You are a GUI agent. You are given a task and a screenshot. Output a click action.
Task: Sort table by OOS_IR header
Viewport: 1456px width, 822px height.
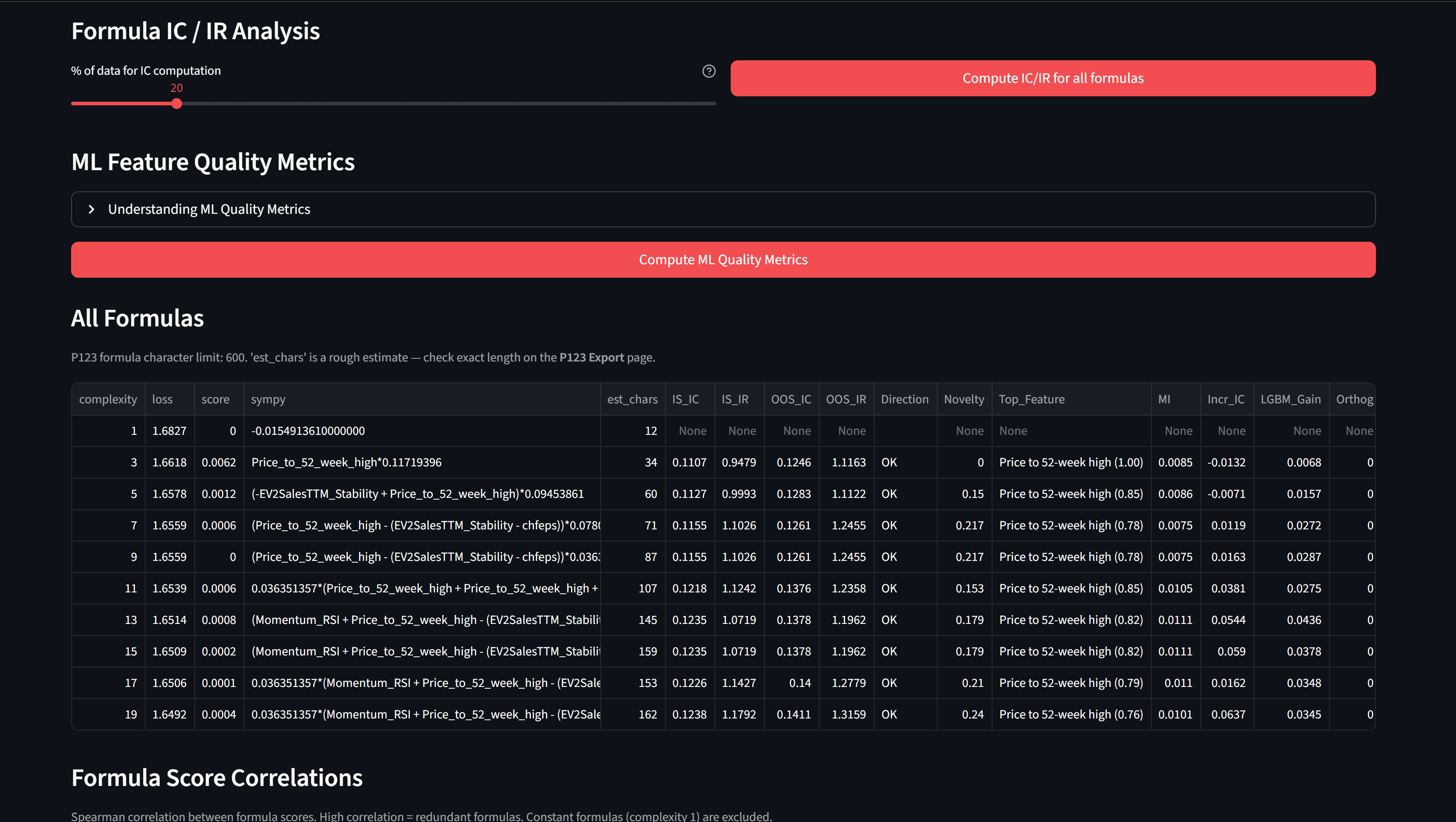pyautogui.click(x=845, y=399)
